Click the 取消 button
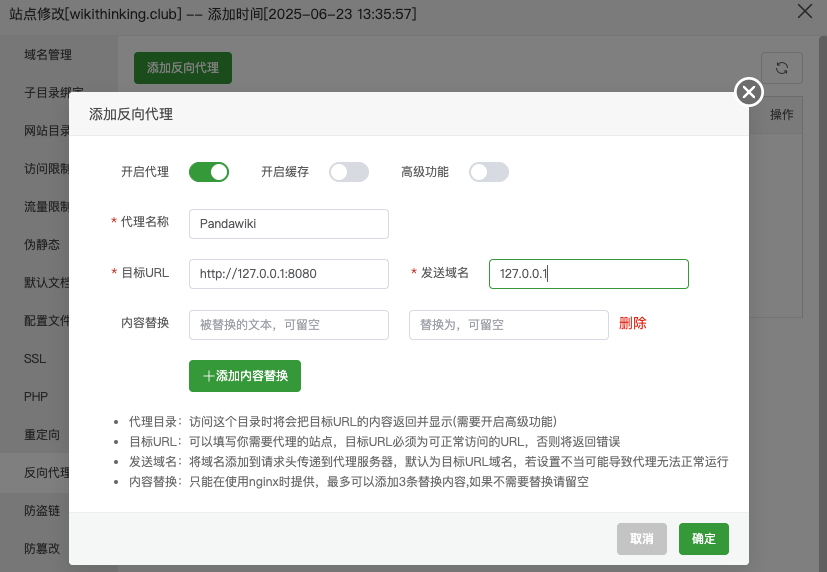 click(x=642, y=539)
